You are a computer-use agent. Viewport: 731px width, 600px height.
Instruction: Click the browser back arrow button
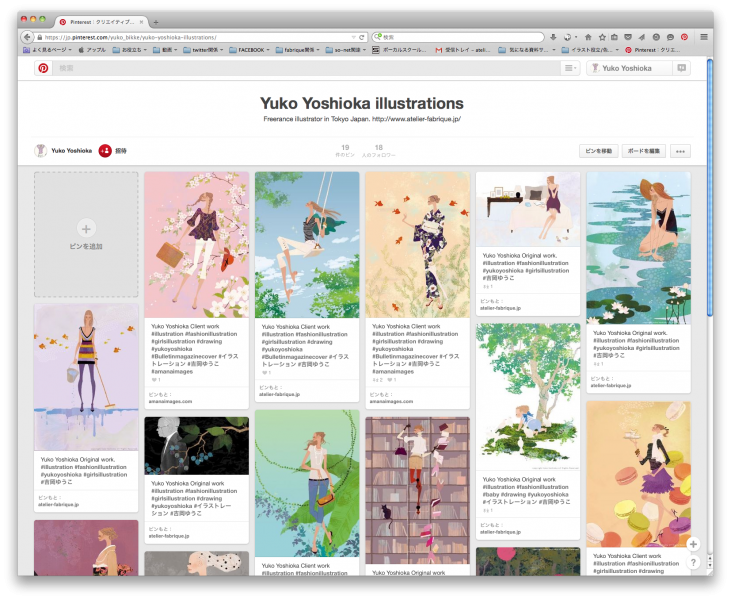[28, 37]
